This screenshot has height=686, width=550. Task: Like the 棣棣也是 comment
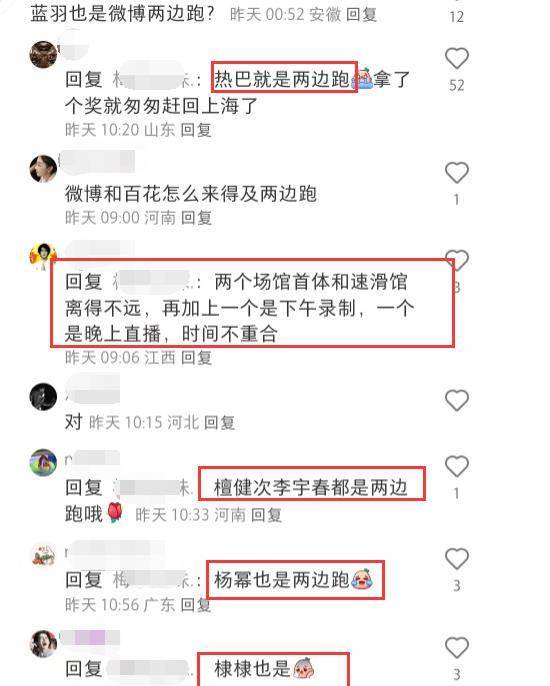[457, 648]
